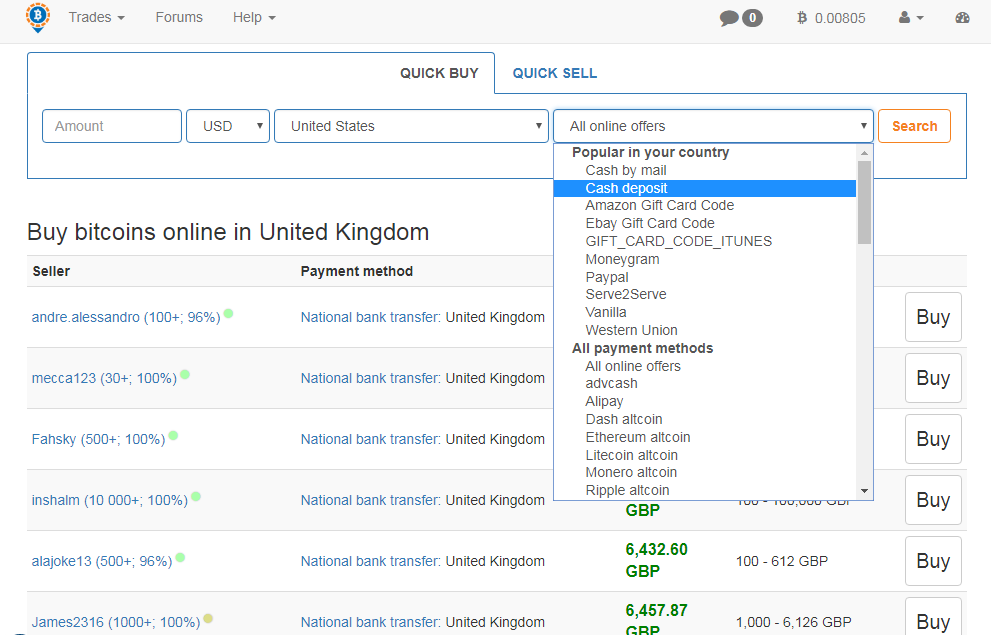
Task: Click National bank transfer link for alajoke13
Action: point(370,561)
